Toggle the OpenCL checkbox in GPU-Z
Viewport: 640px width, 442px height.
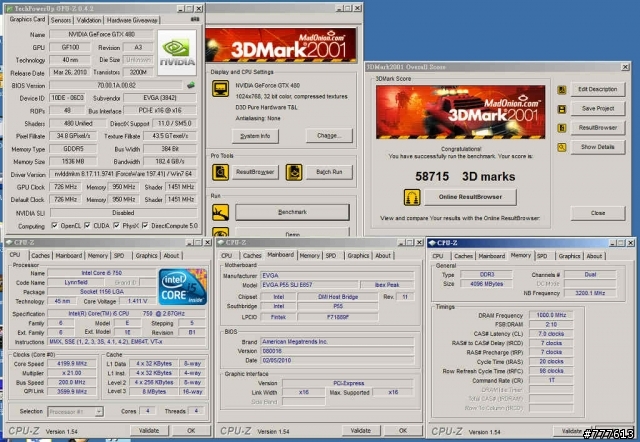55,225
